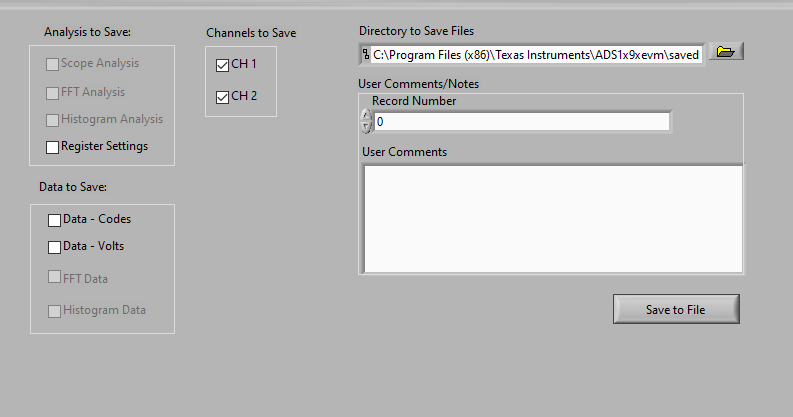This screenshot has width=793, height=417.
Task: Decrement the Record Number down arrow
Action: pos(366,127)
